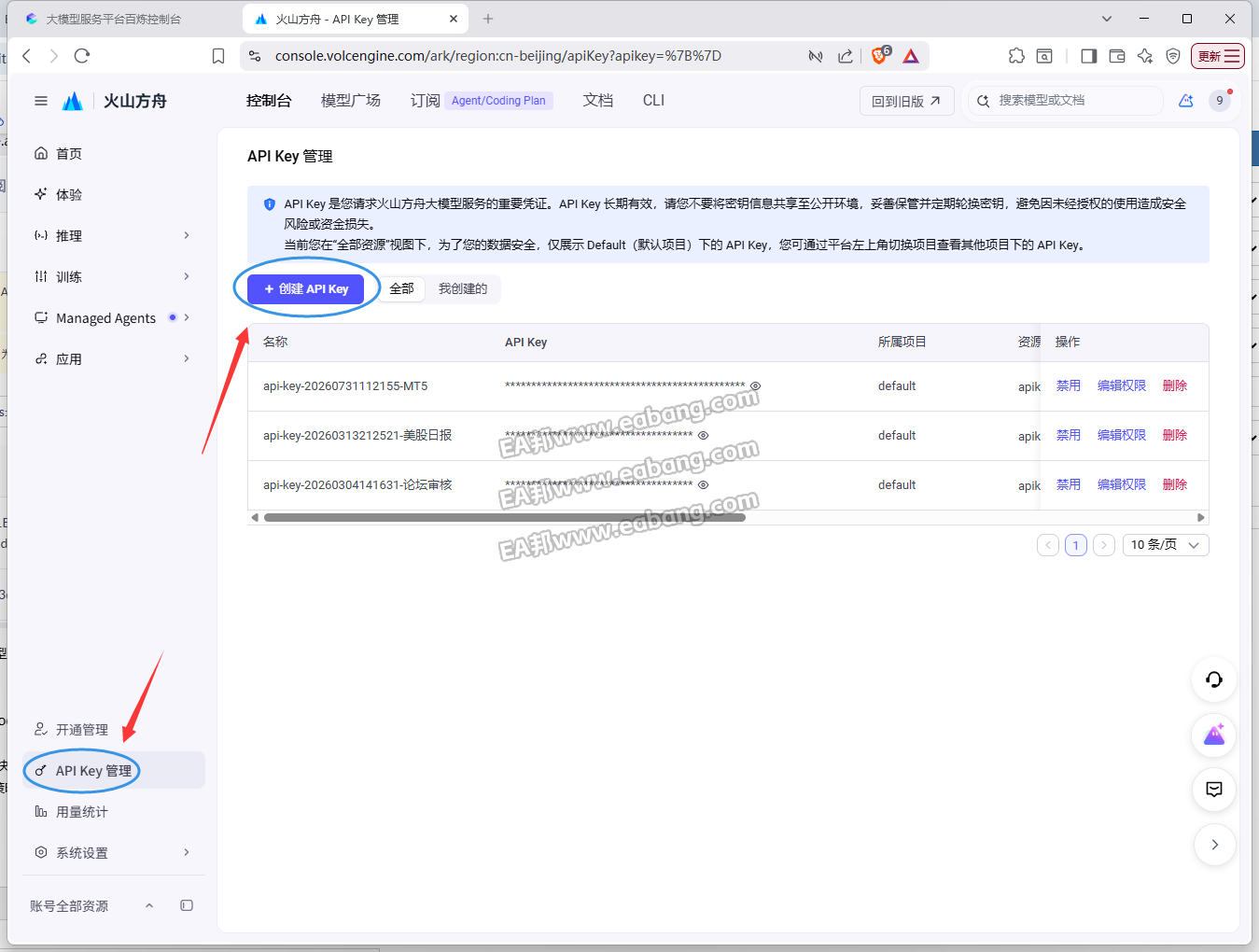Image resolution: width=1259 pixels, height=952 pixels.
Task: Open the hamburger sidebar menu icon
Action: (x=41, y=101)
